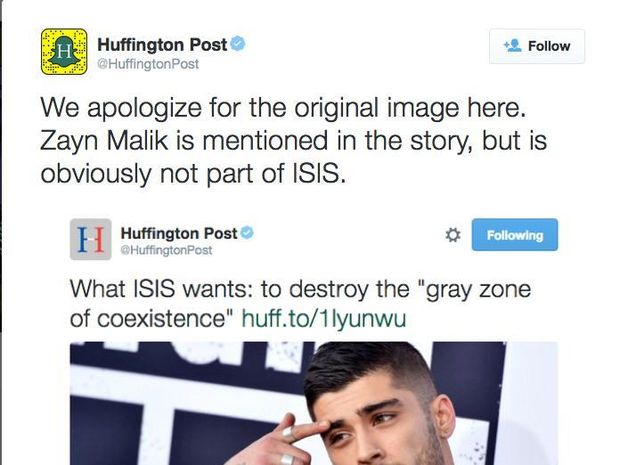Toggle the blue Following button
The height and width of the screenshot is (465, 620).
pyautogui.click(x=514, y=235)
